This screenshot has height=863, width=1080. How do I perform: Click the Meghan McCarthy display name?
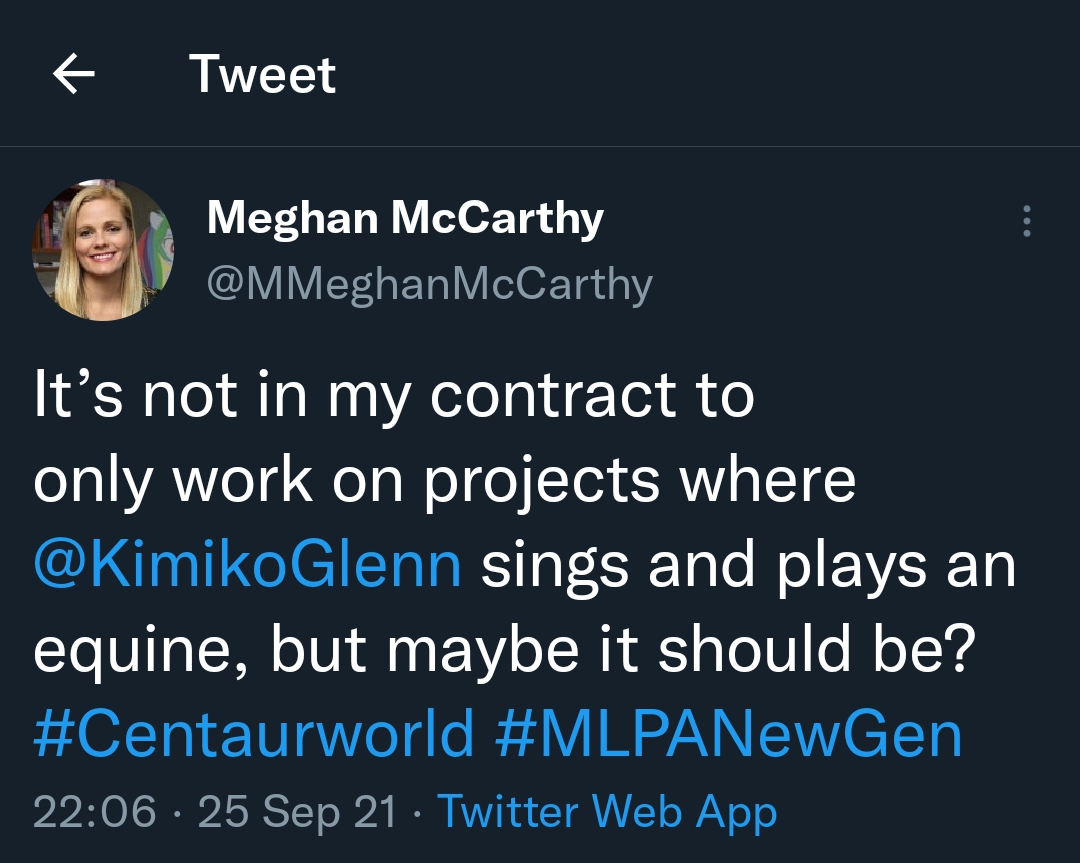(x=405, y=217)
